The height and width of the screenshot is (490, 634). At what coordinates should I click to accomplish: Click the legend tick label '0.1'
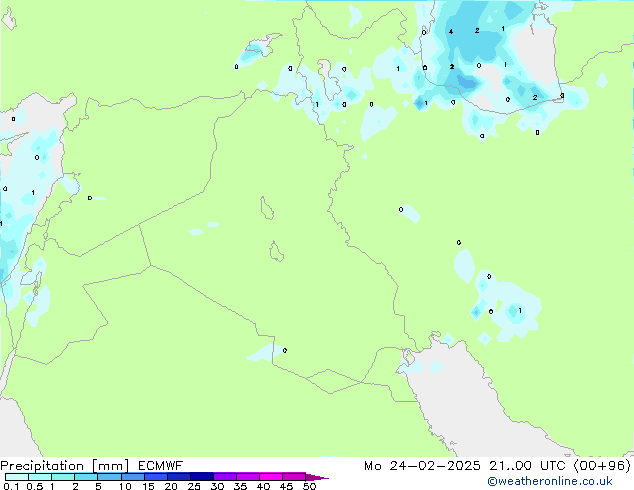pyautogui.click(x=11, y=486)
